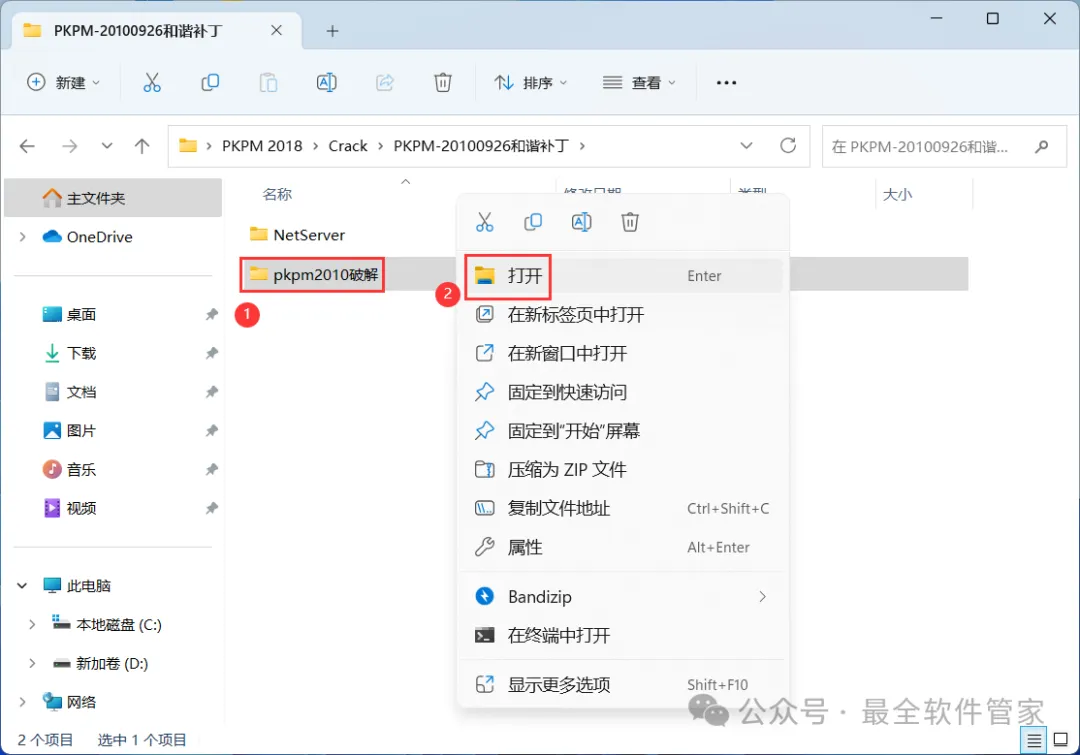1080x755 pixels.
Task: Expand the OneDrive tree node
Action: coord(23,237)
